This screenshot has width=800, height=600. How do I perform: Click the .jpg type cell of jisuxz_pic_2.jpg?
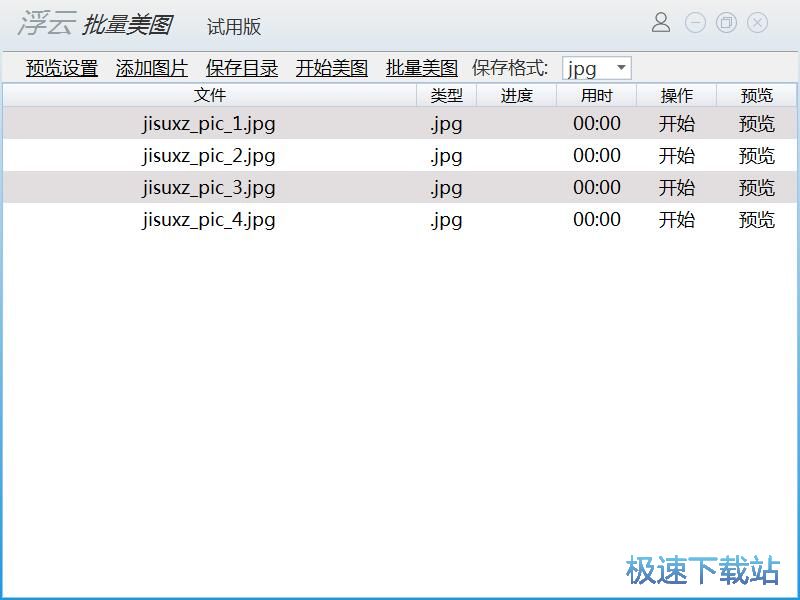pyautogui.click(x=446, y=156)
